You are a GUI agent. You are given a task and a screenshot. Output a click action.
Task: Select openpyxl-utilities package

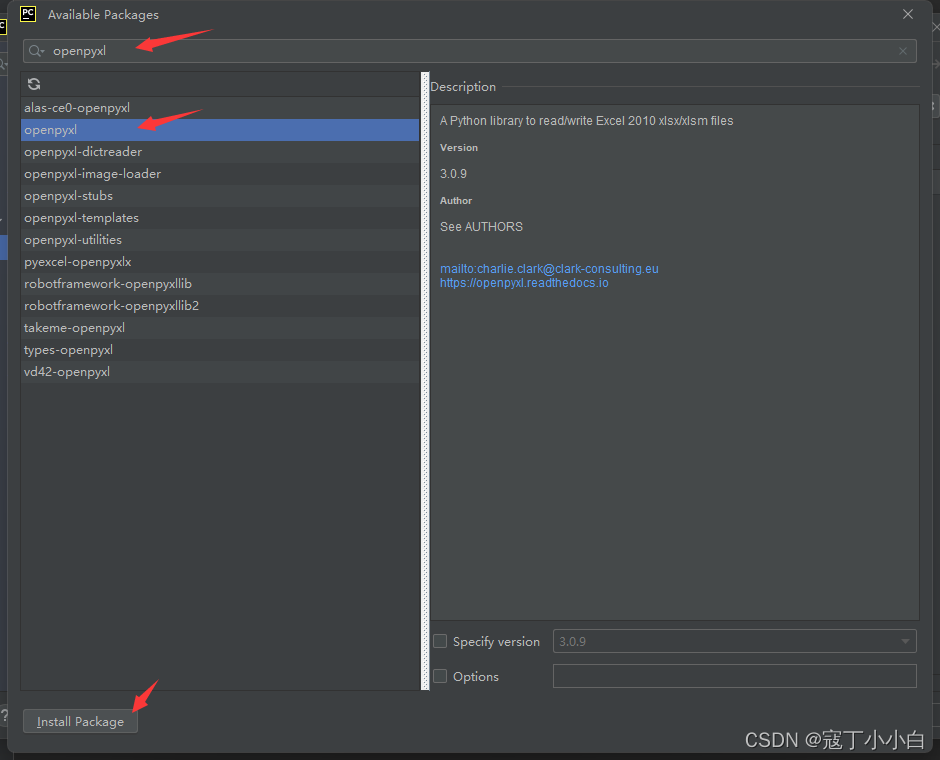click(220, 240)
